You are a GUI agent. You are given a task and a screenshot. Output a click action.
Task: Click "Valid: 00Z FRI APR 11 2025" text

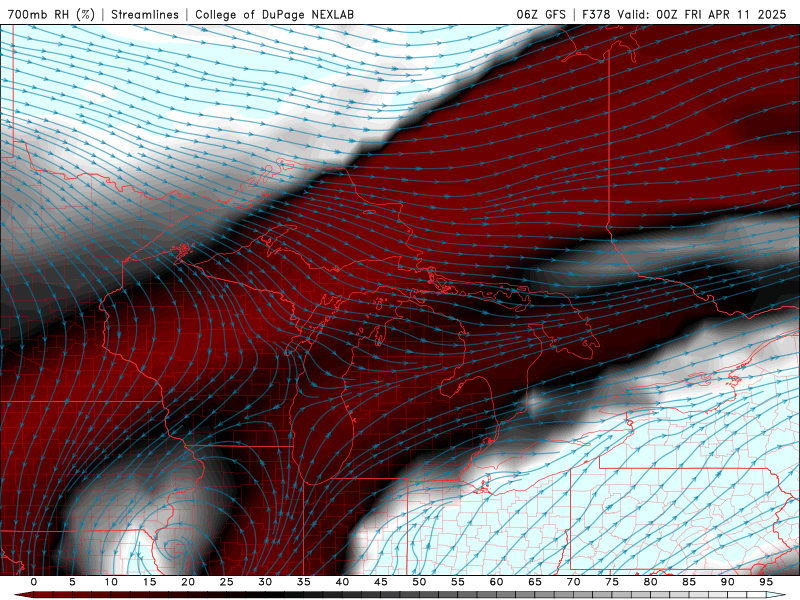pyautogui.click(x=702, y=14)
